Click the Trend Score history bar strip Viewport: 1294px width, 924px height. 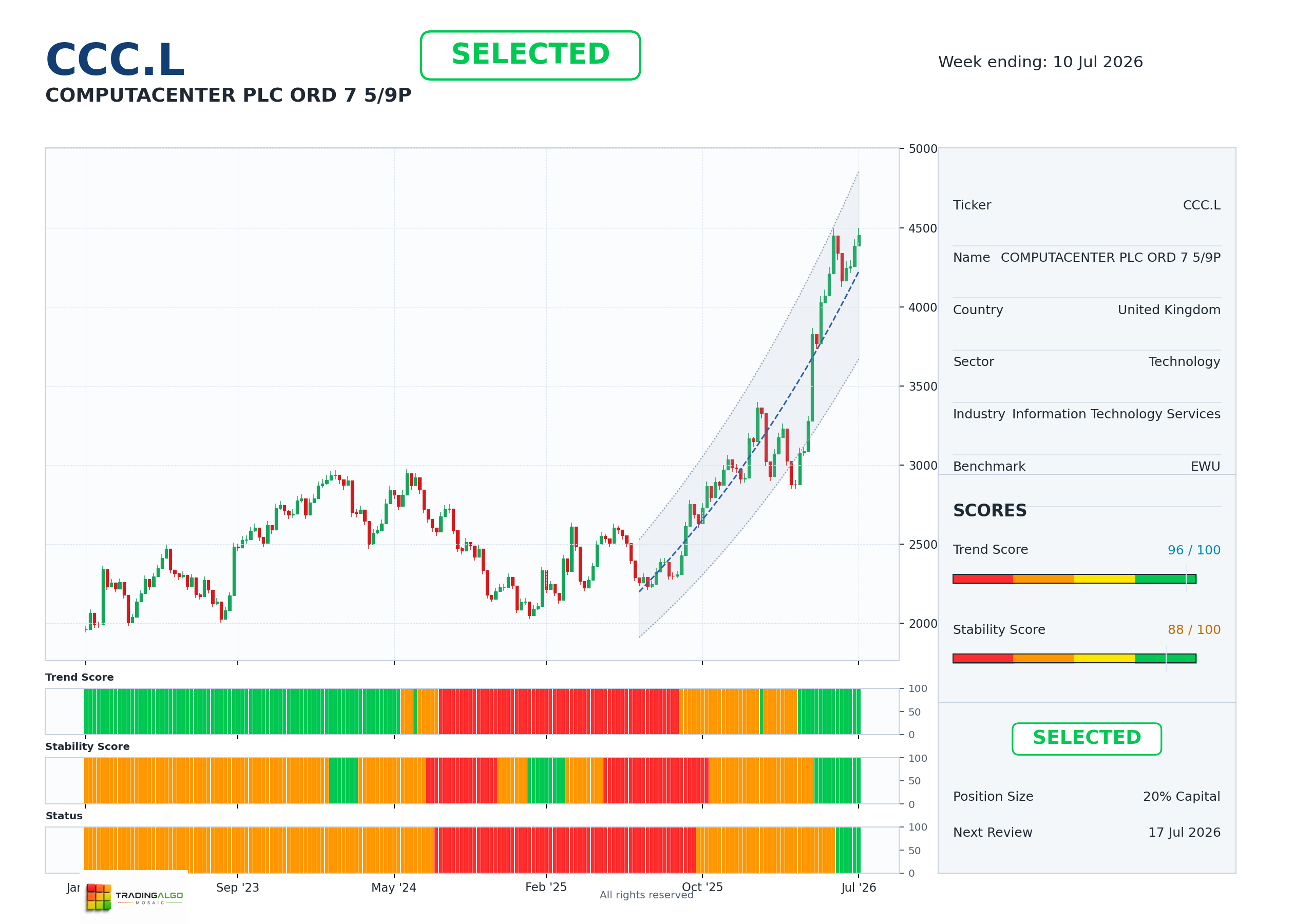(x=472, y=711)
